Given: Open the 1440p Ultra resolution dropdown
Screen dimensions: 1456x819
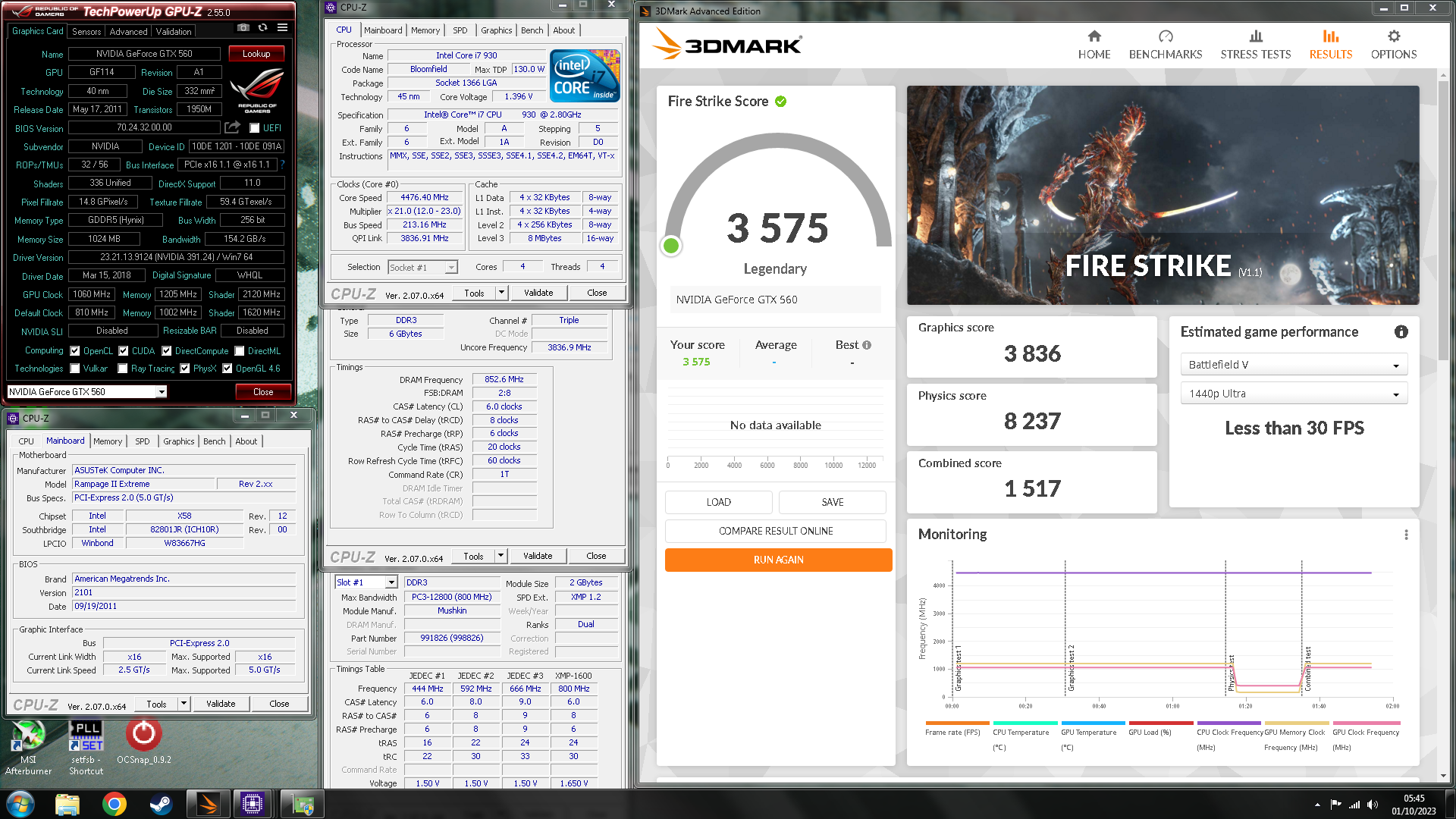Looking at the screenshot, I should coord(1294,394).
